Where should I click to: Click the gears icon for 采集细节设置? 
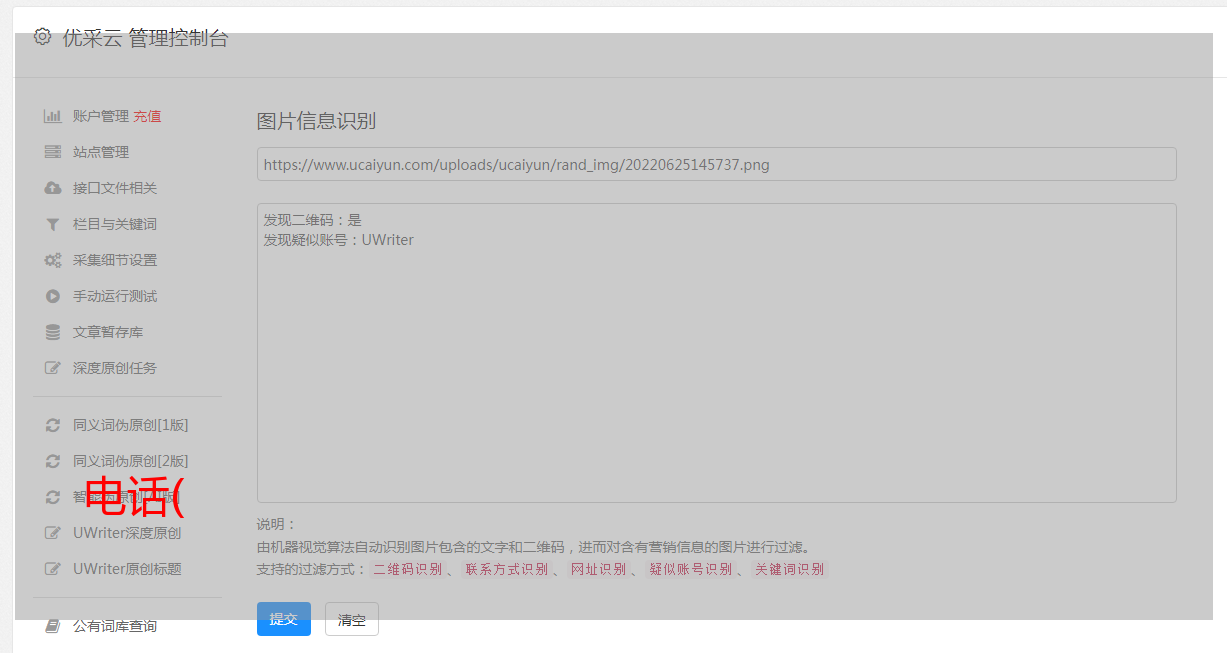53,260
